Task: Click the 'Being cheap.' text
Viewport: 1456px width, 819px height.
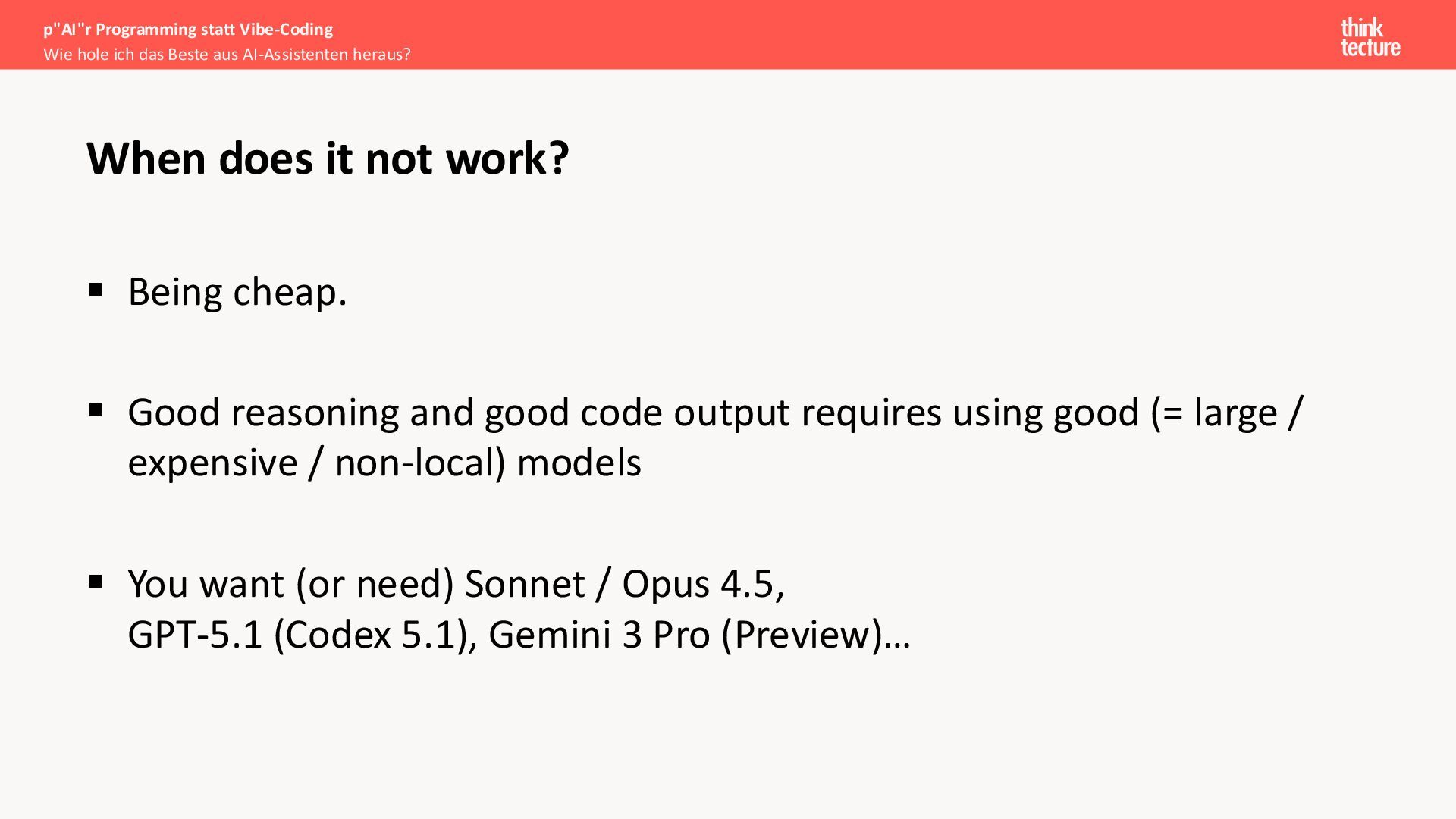Action: (x=237, y=292)
